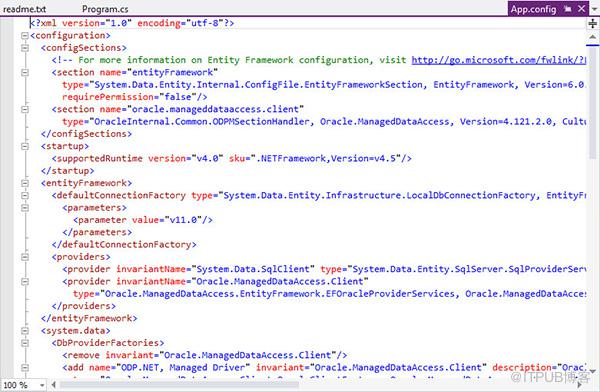The height and width of the screenshot is (392, 600).
Task: Collapse the <DbProviderFactories> node
Action: click(25, 343)
